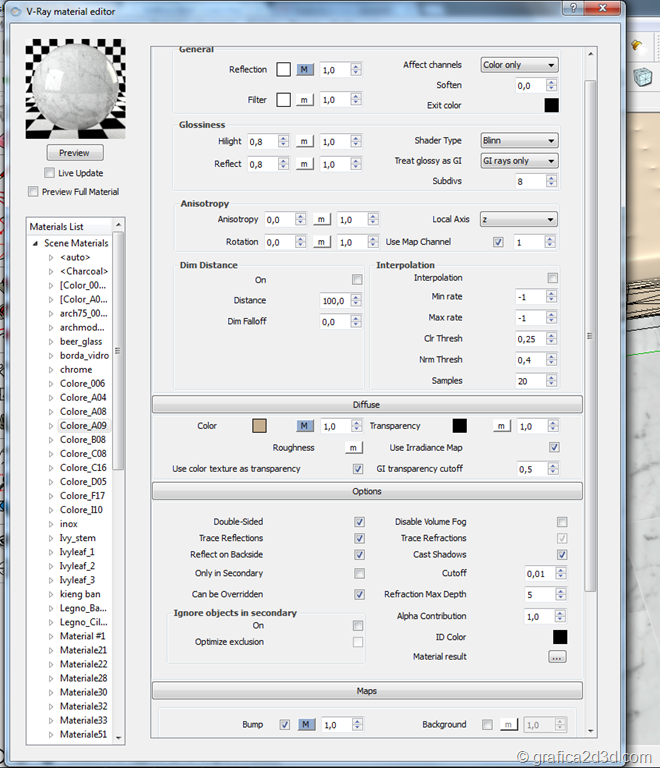Collapse the Options rollout header

(366, 491)
